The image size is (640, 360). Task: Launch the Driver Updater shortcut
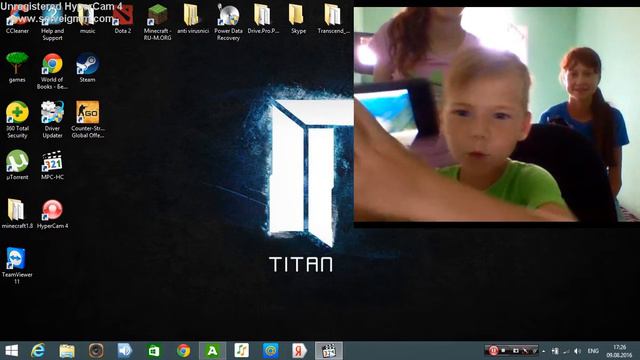click(x=52, y=120)
